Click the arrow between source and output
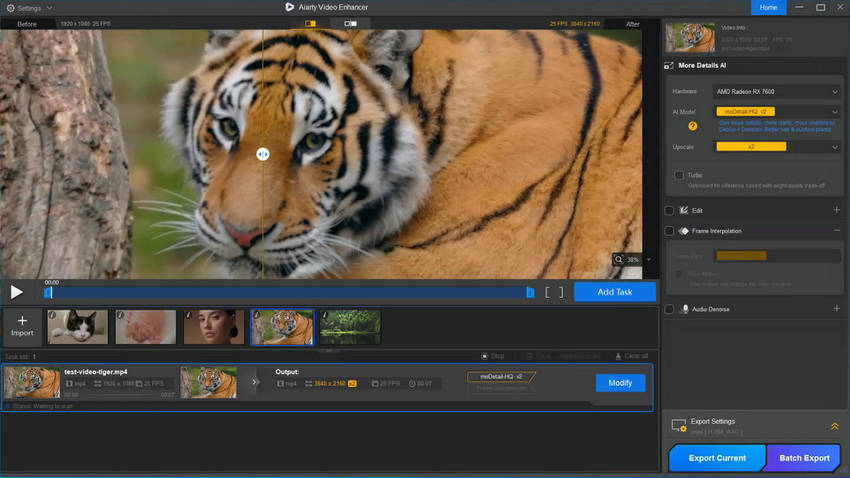This screenshot has height=478, width=850. point(255,382)
